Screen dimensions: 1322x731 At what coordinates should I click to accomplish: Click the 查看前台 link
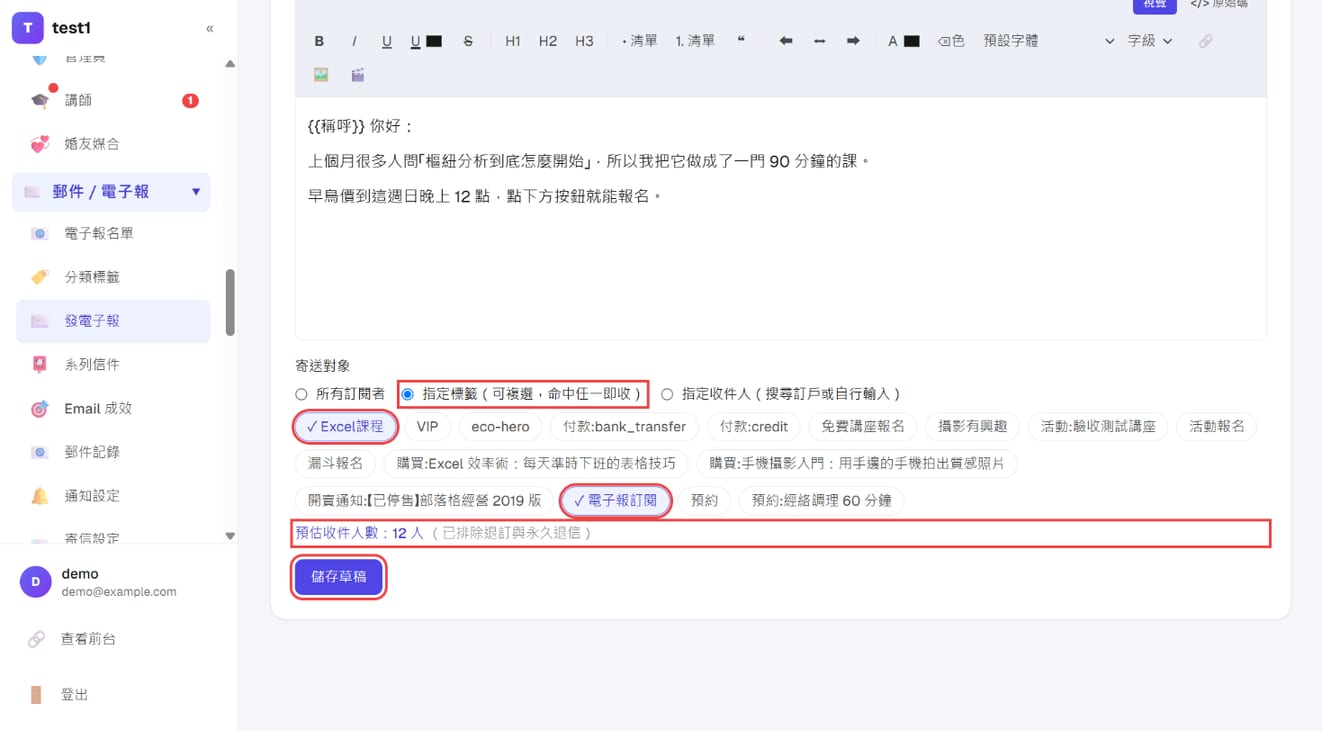88,639
